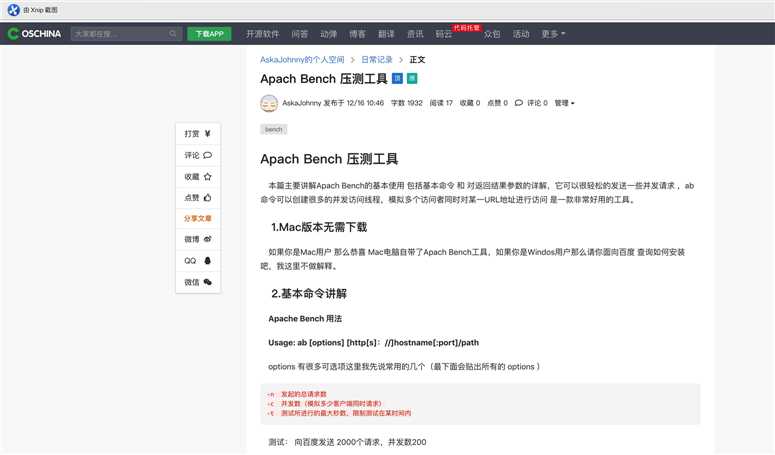Image resolution: width=775 pixels, height=455 pixels.
Task: Open the 日常记录 breadcrumb link
Action: click(x=377, y=60)
